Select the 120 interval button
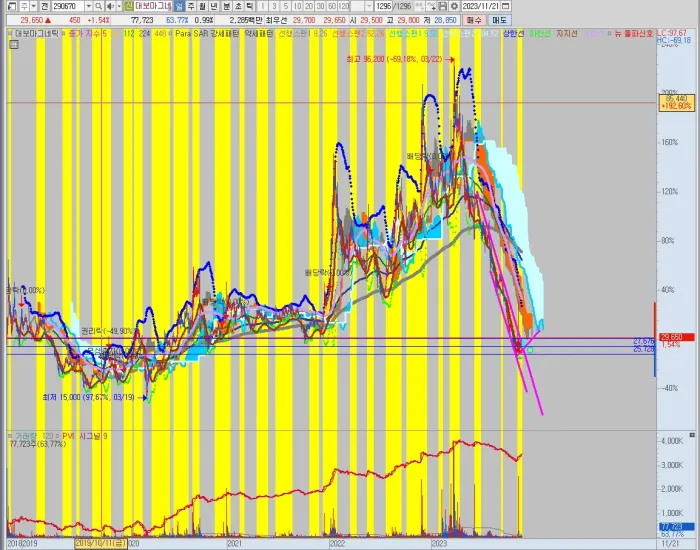 [344, 6]
